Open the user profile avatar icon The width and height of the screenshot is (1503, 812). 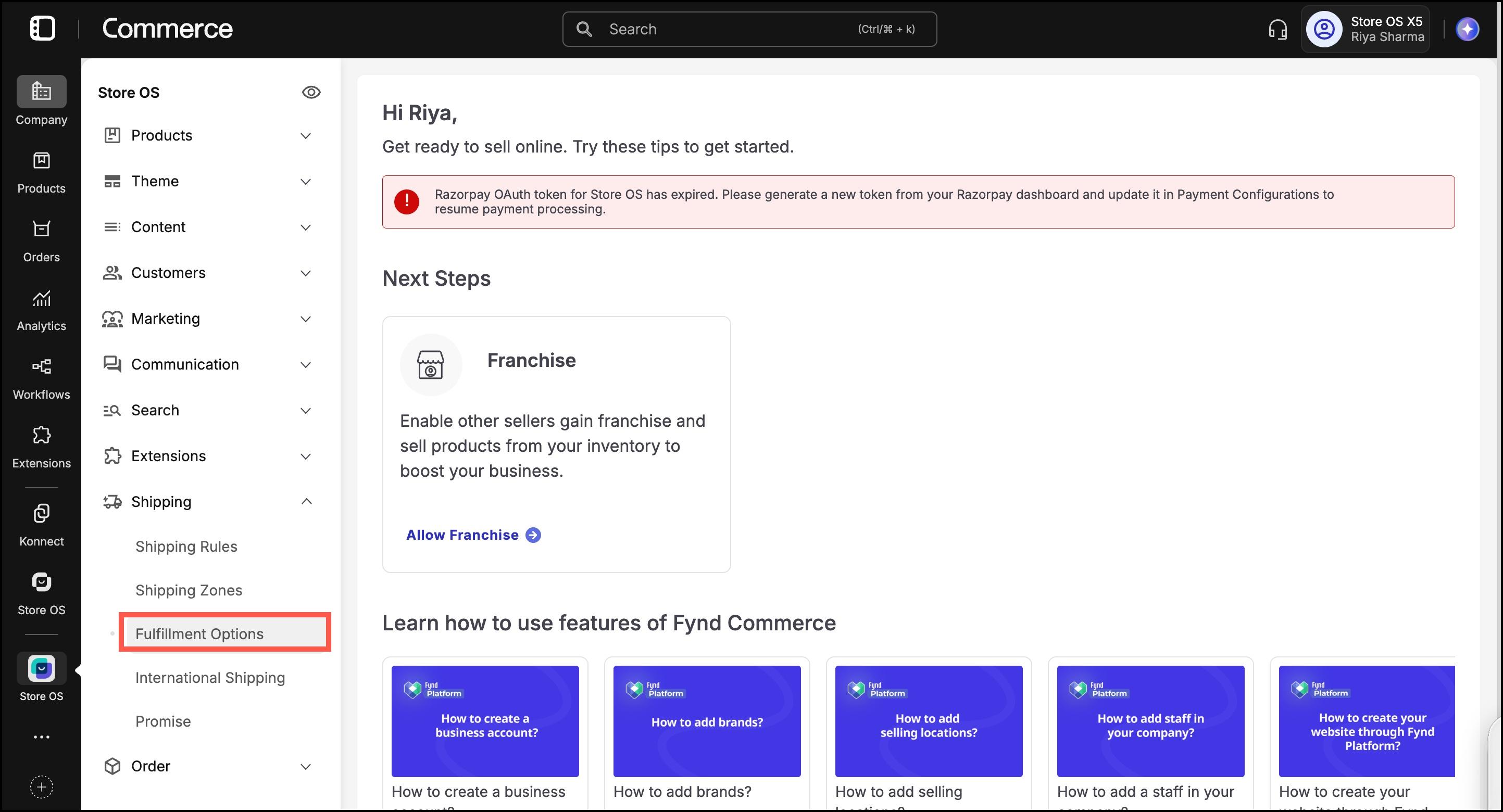1324,29
